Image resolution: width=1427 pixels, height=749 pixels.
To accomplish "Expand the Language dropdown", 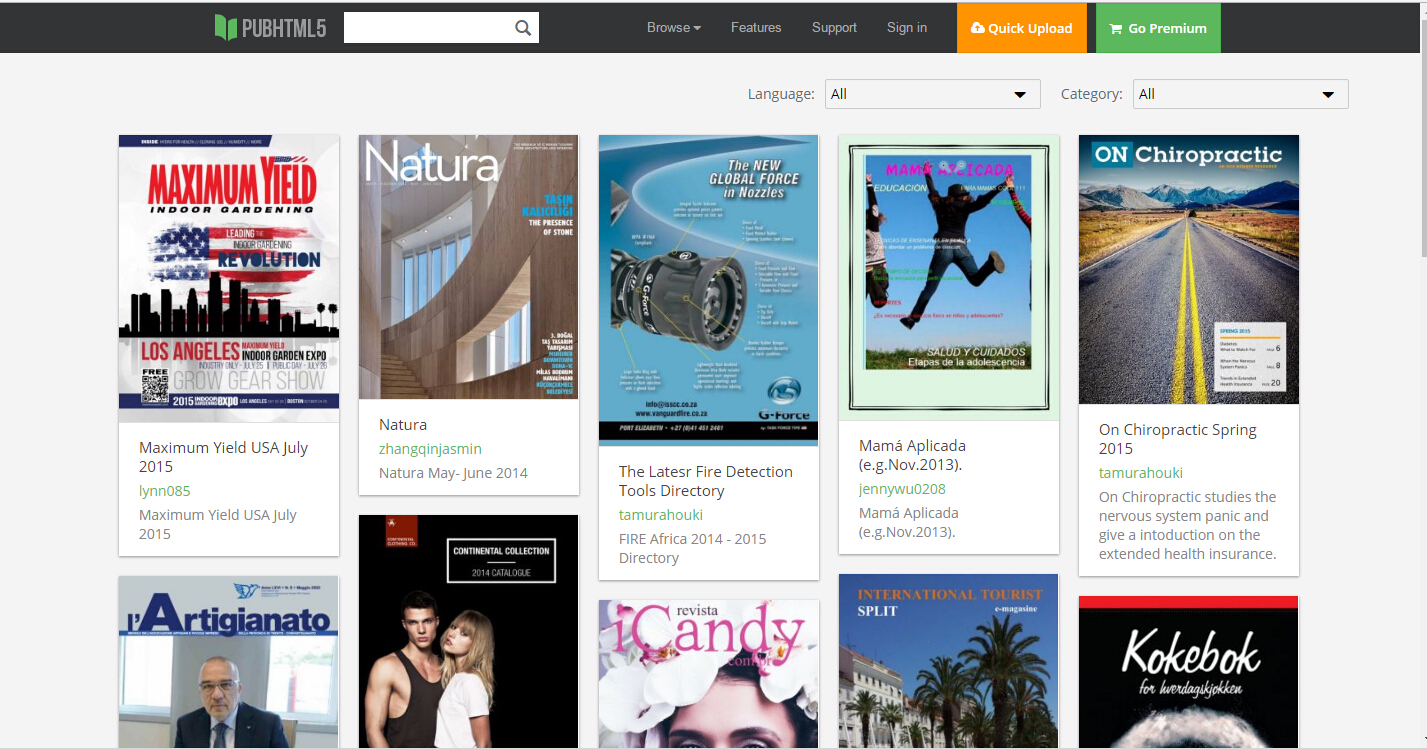I will pos(932,94).
